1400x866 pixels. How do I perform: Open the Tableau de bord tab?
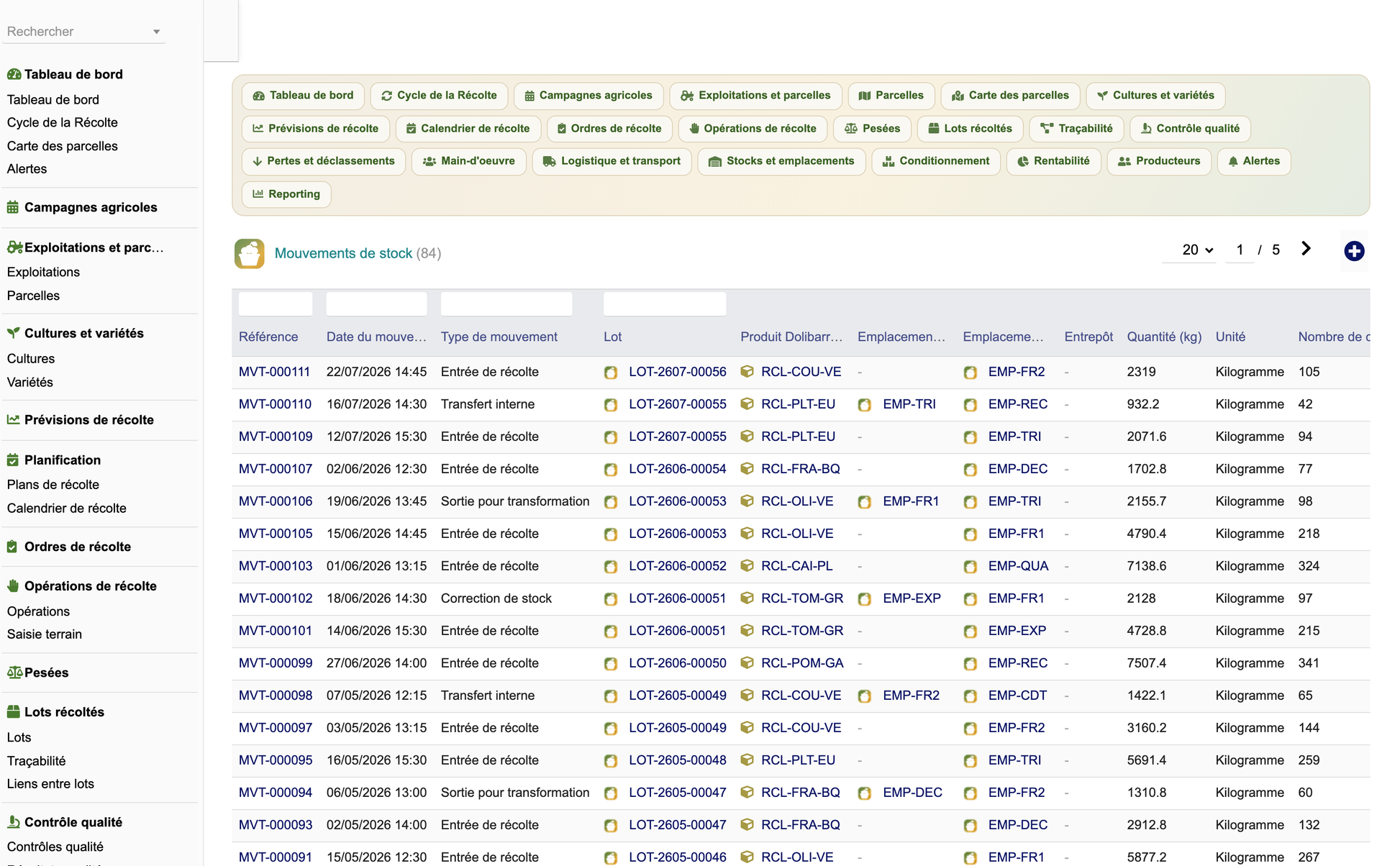pos(303,96)
